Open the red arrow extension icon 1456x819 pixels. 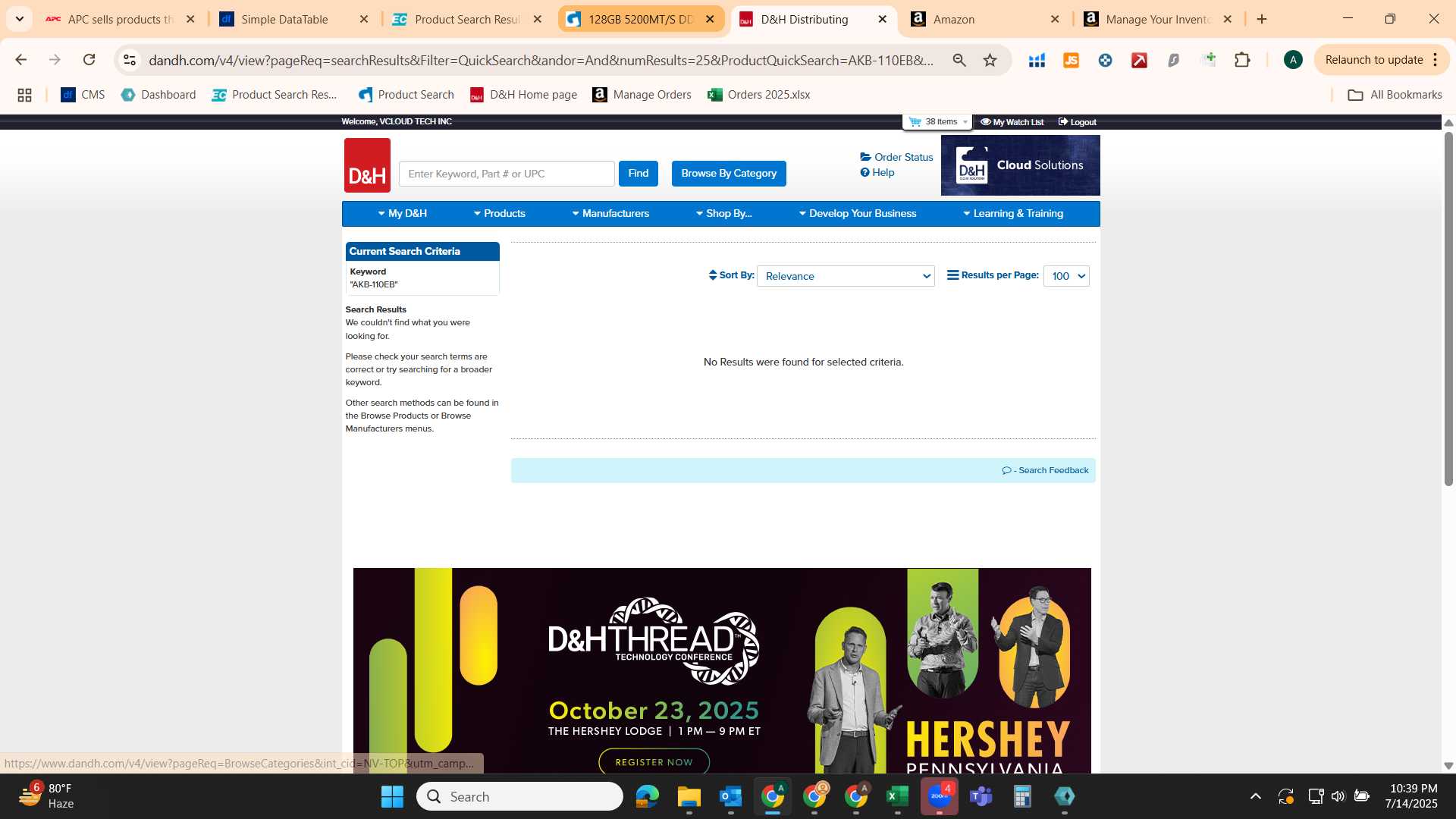(1139, 60)
